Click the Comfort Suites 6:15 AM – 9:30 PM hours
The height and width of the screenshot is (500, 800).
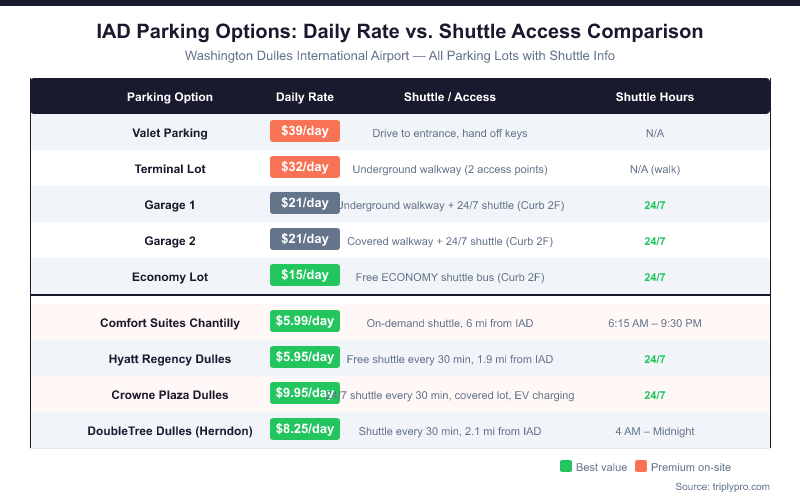click(655, 323)
